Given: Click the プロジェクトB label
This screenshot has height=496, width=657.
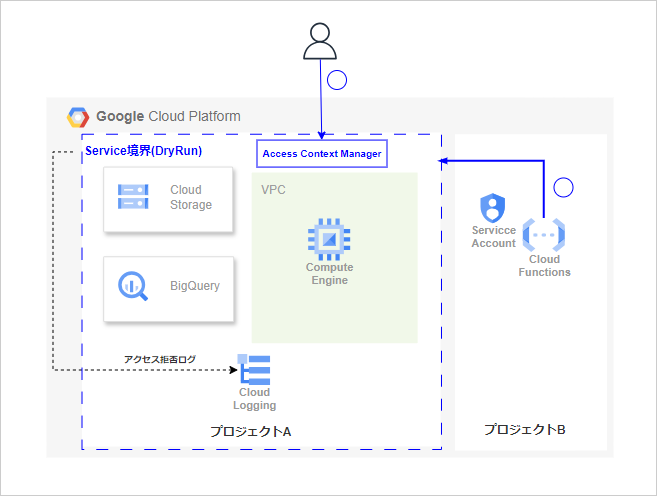Looking at the screenshot, I should tap(525, 429).
